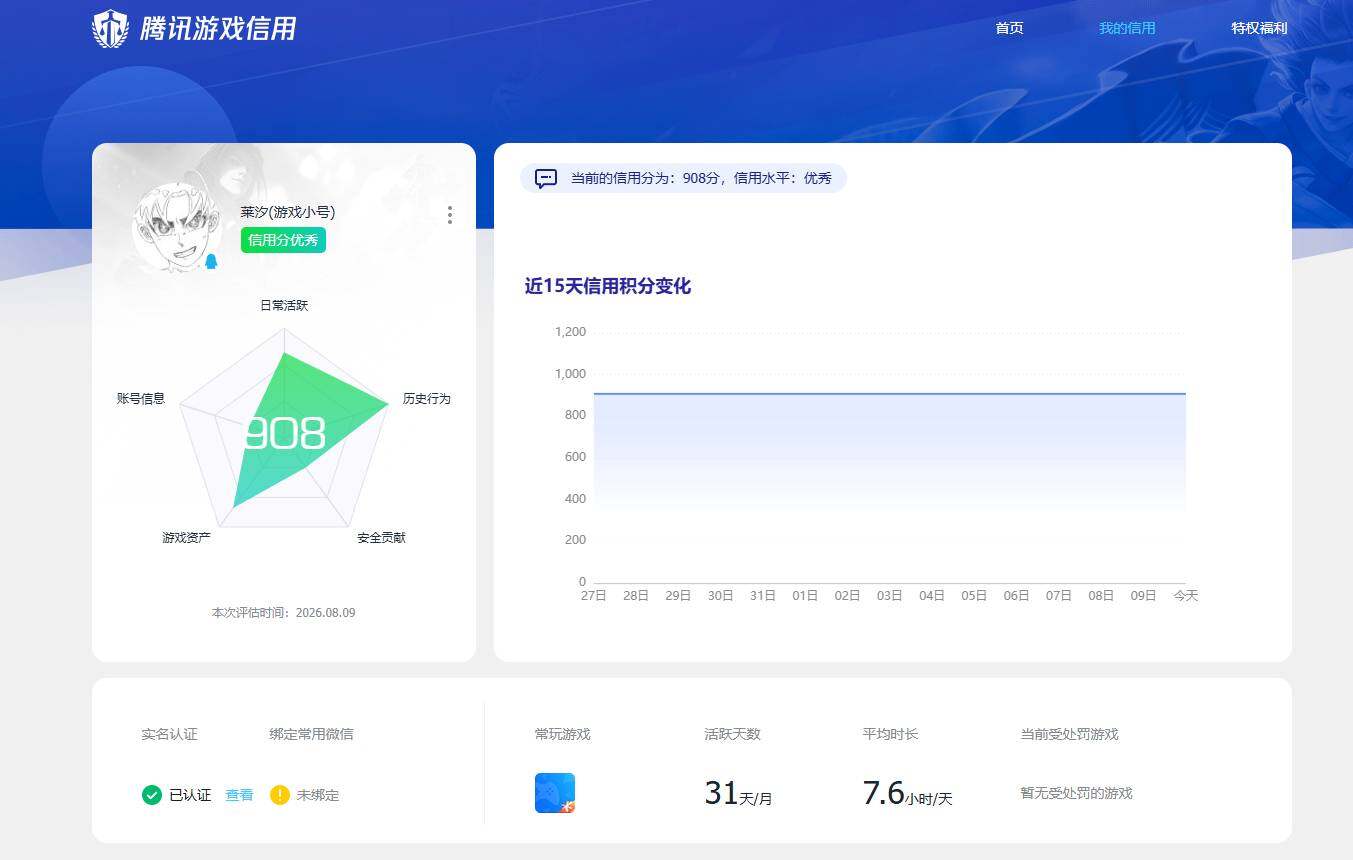The image size is (1353, 860).
Task: Click the Tencent Game Credit shield logo
Action: click(x=111, y=29)
